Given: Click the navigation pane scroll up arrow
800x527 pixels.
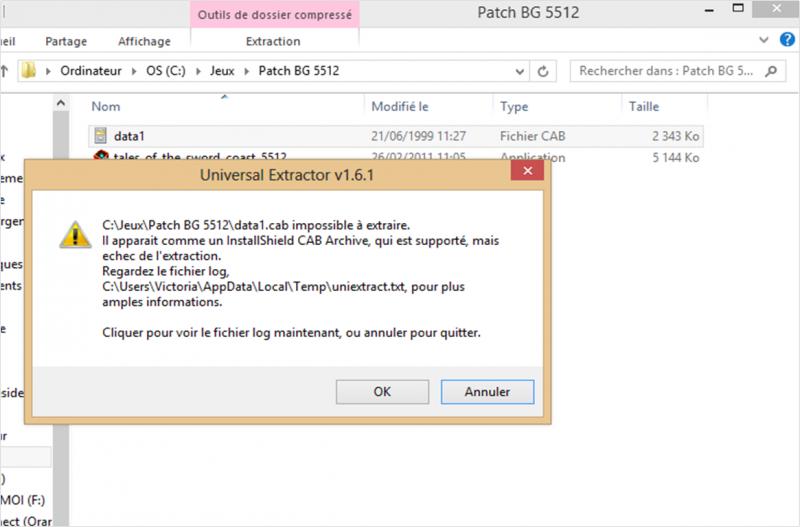Looking at the screenshot, I should point(61,104).
